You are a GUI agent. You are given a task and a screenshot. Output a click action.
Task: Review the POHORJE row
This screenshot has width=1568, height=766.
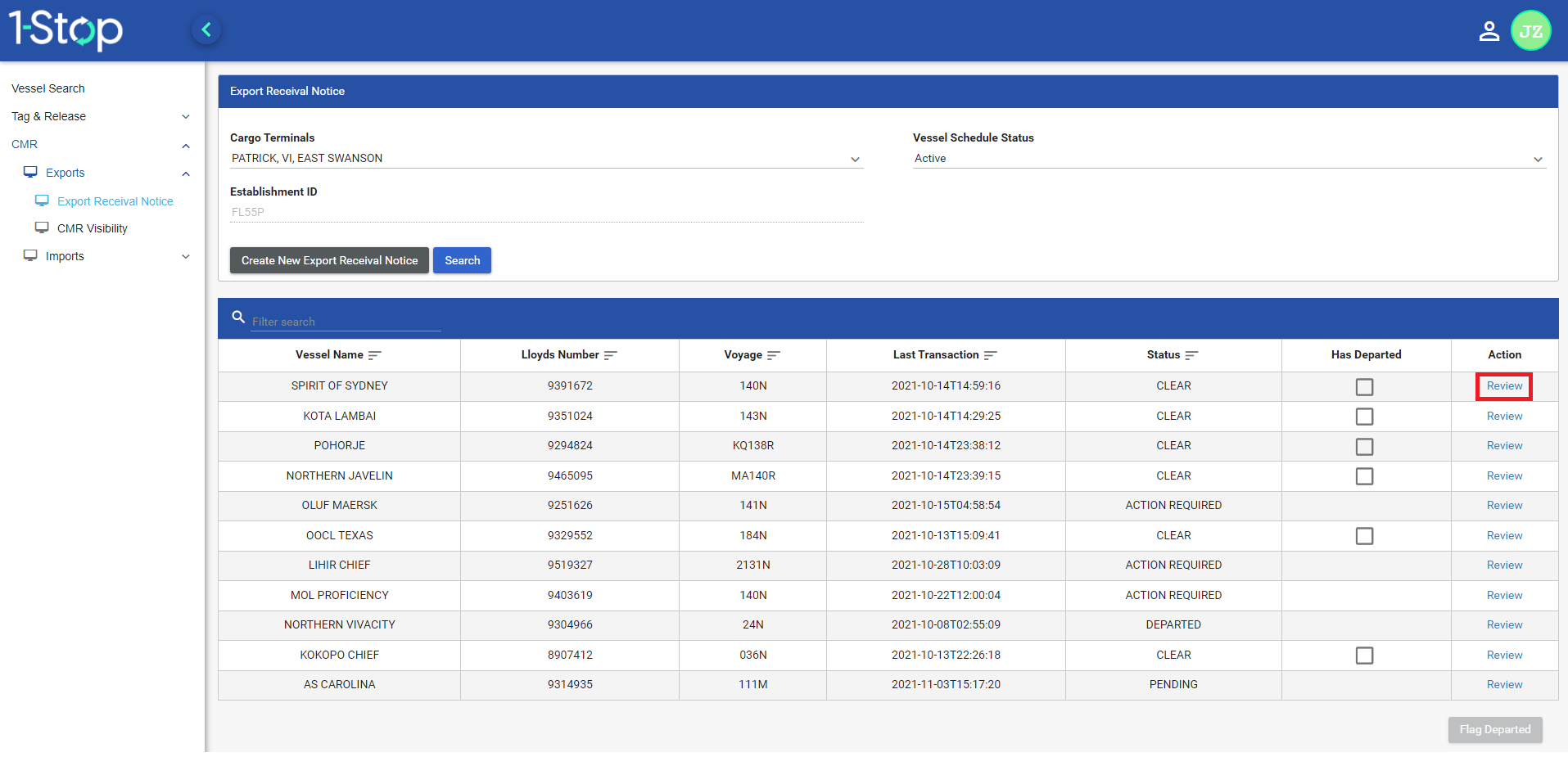point(1504,445)
